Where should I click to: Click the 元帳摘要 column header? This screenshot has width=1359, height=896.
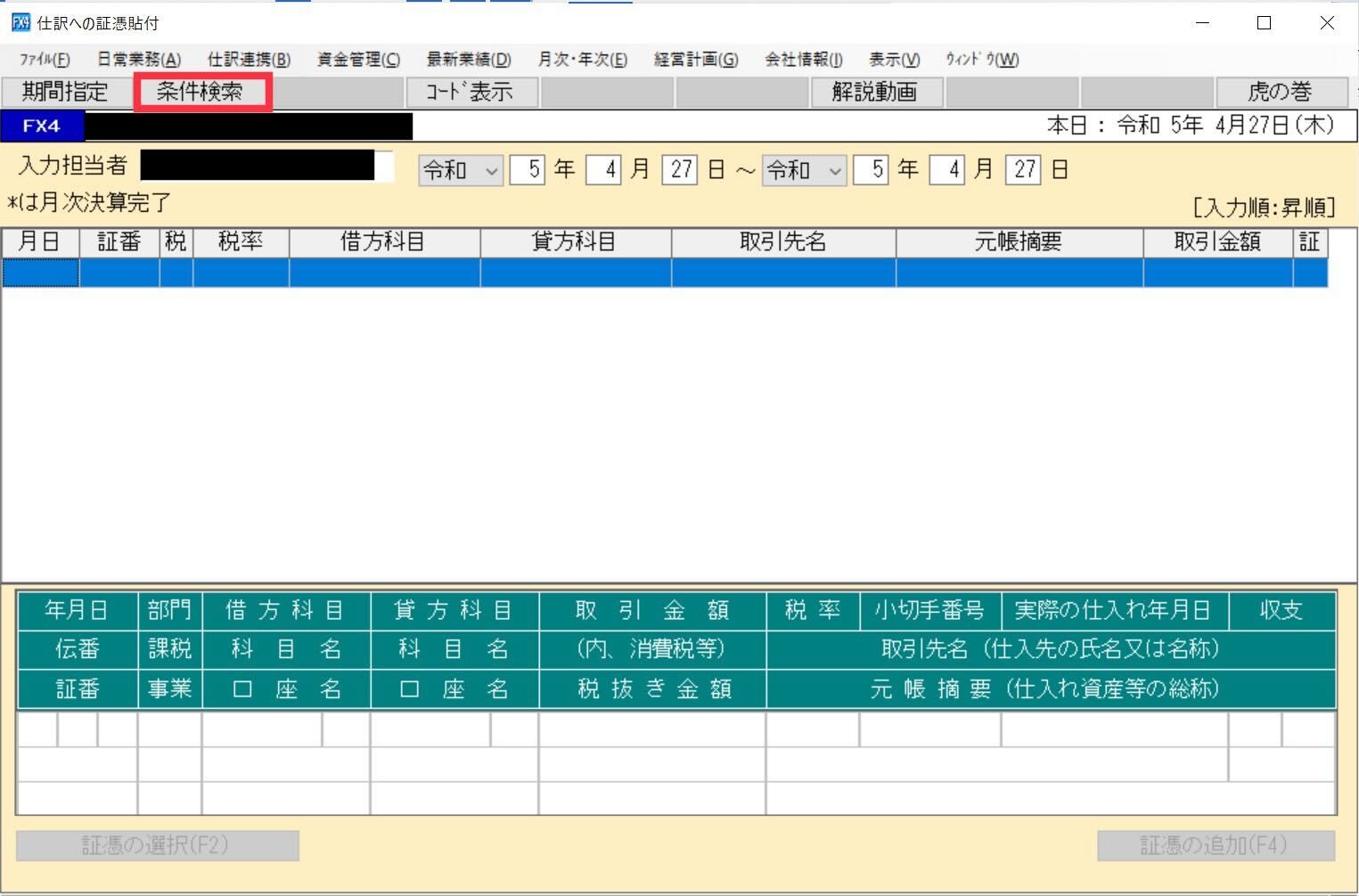(1019, 242)
